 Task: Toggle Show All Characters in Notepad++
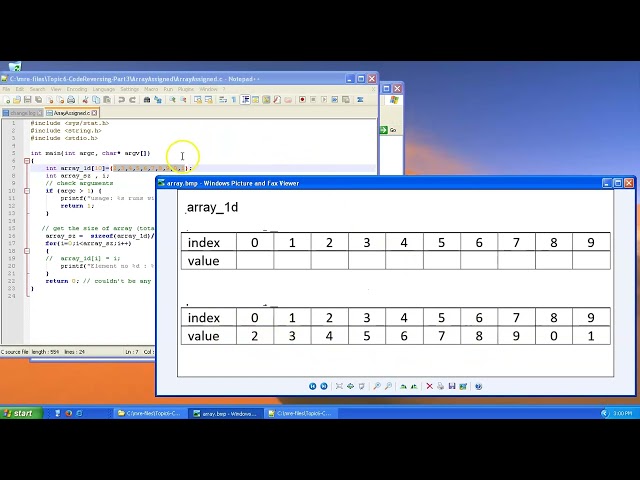tap(234, 100)
